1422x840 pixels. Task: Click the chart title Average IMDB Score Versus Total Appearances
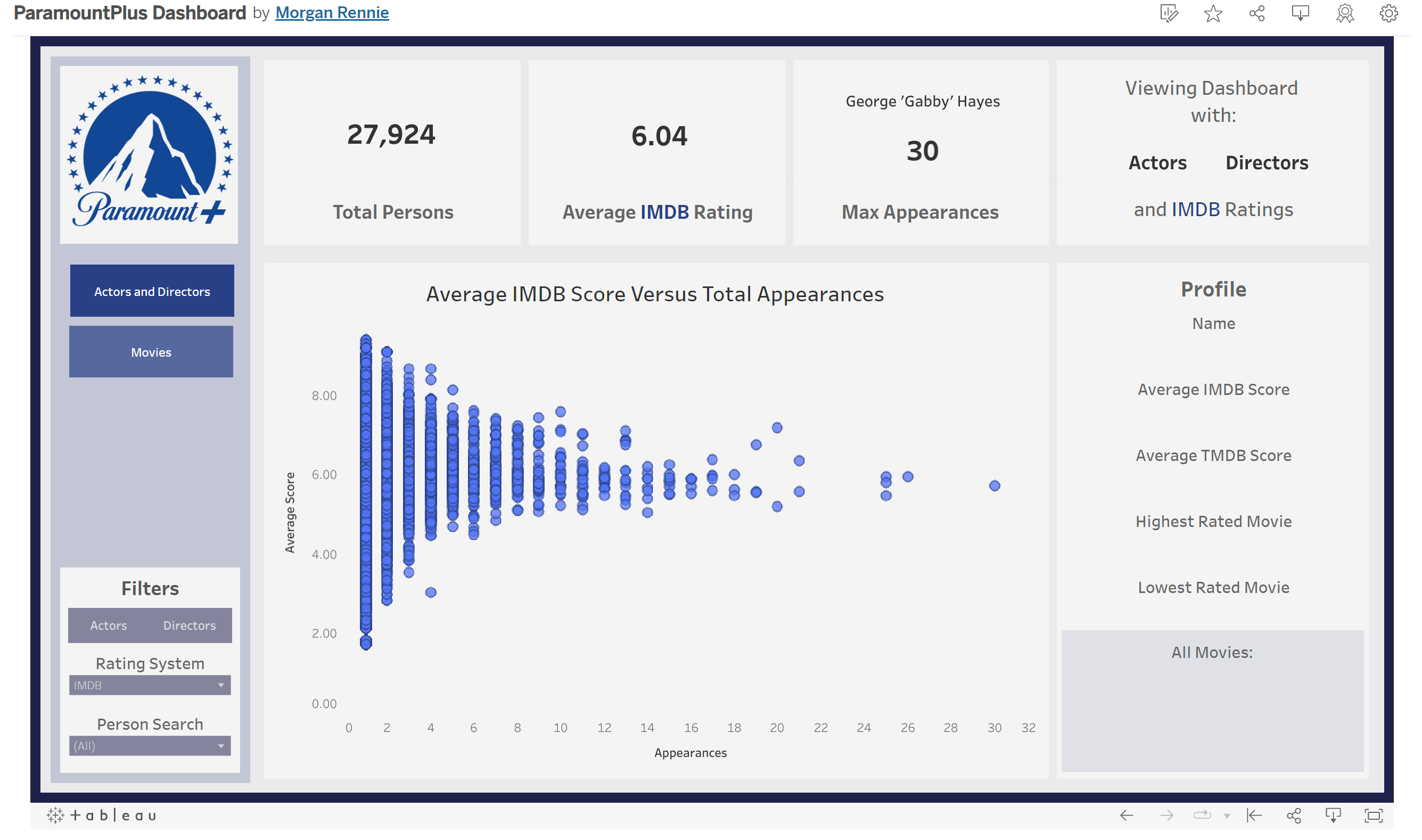[x=655, y=294]
